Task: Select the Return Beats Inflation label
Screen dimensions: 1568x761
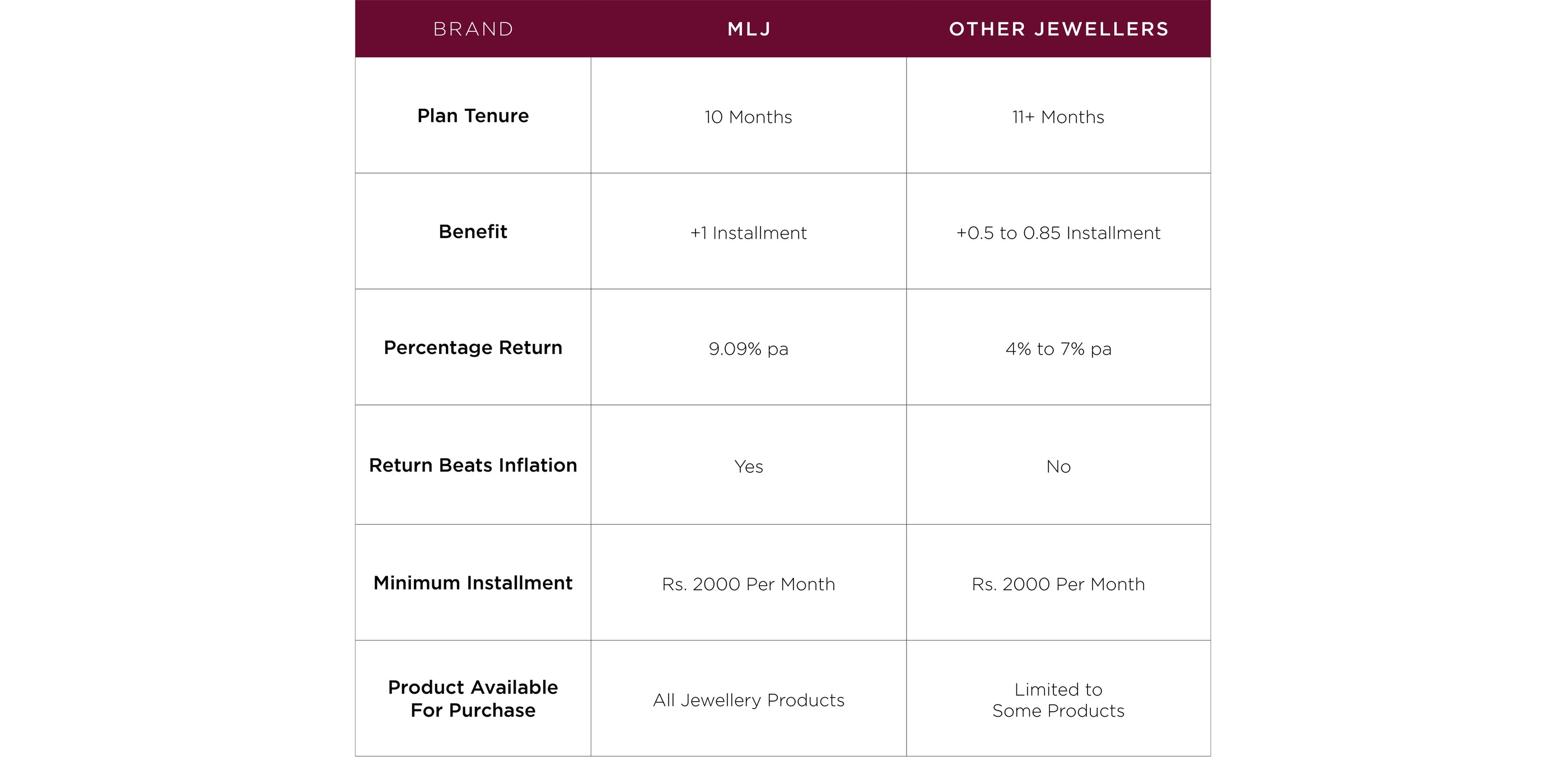Action: coord(473,465)
